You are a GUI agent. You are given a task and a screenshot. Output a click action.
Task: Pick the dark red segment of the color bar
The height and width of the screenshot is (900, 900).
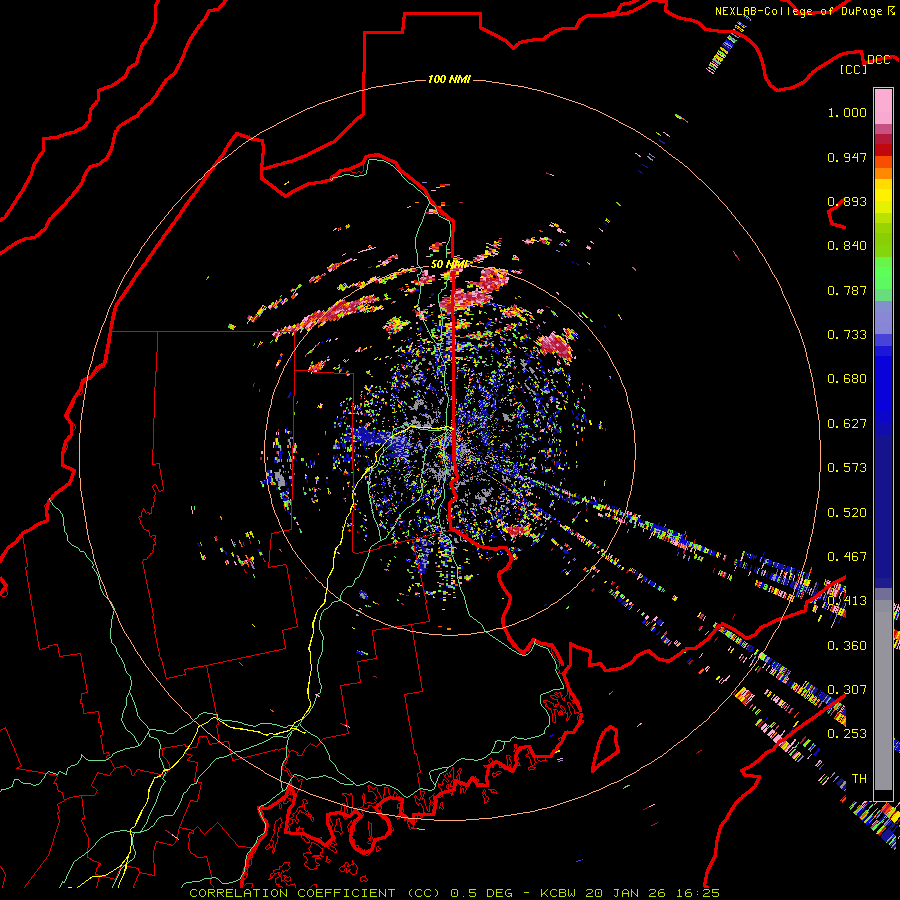click(883, 150)
